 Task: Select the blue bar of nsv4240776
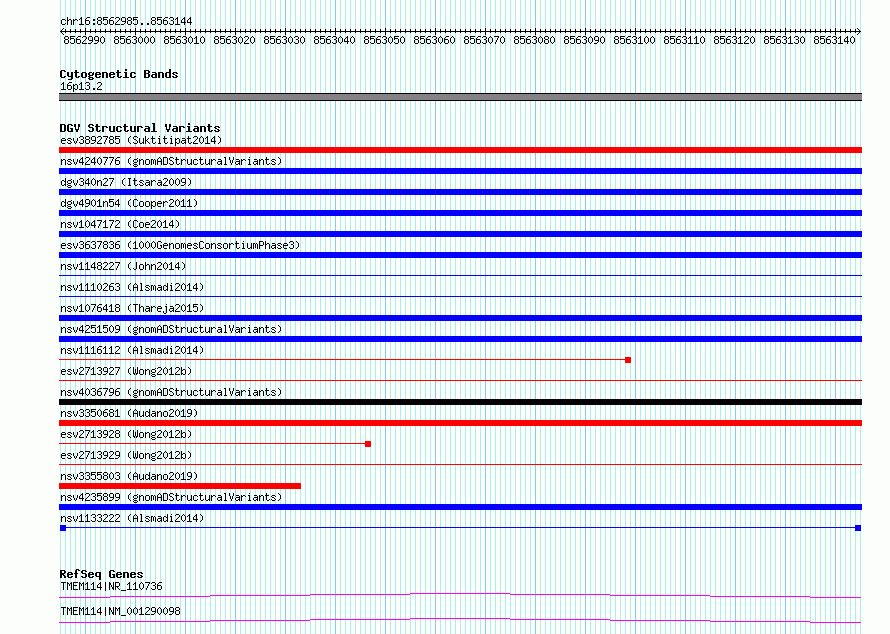460,171
